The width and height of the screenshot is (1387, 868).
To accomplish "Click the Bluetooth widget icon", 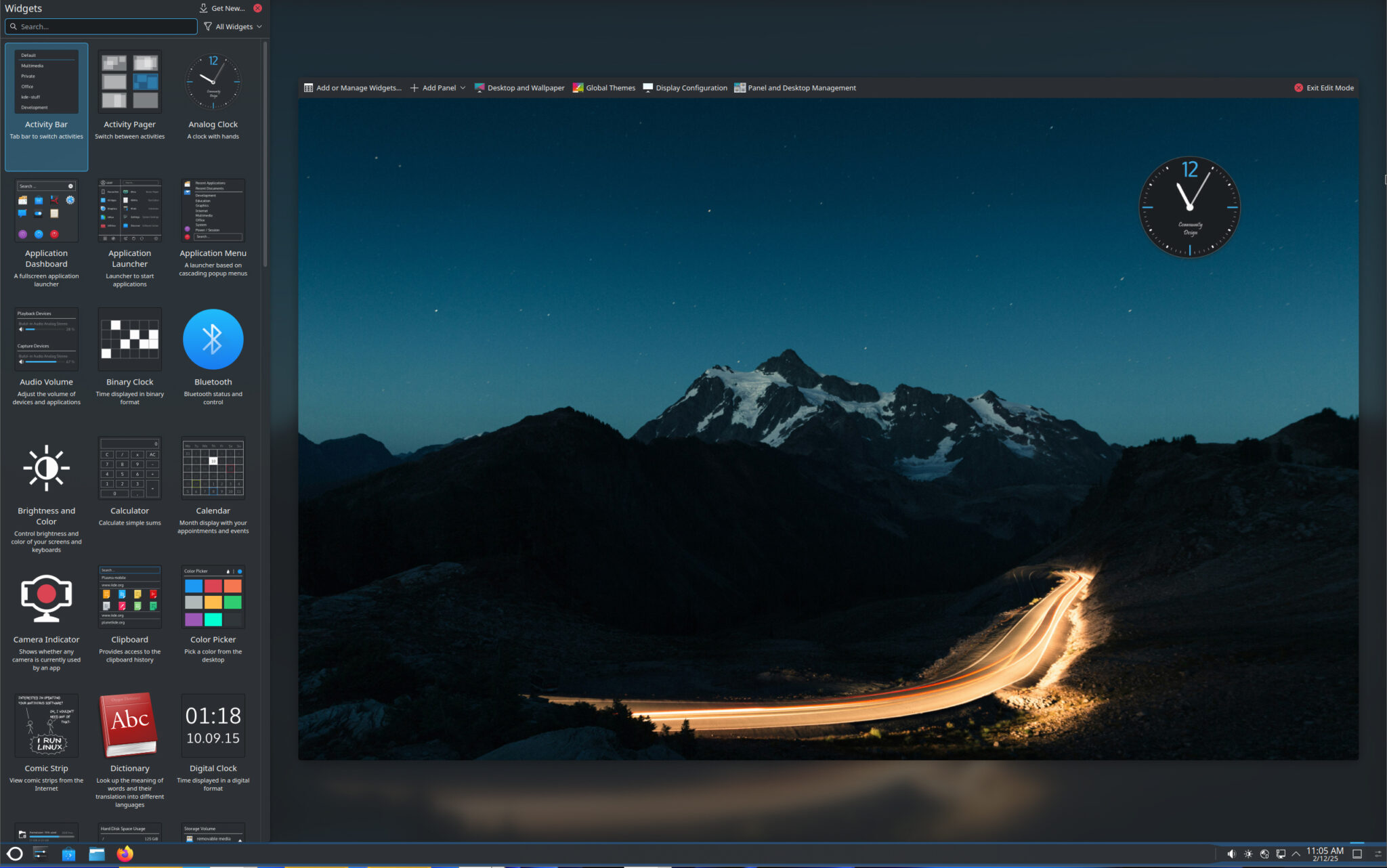I will tap(213, 339).
